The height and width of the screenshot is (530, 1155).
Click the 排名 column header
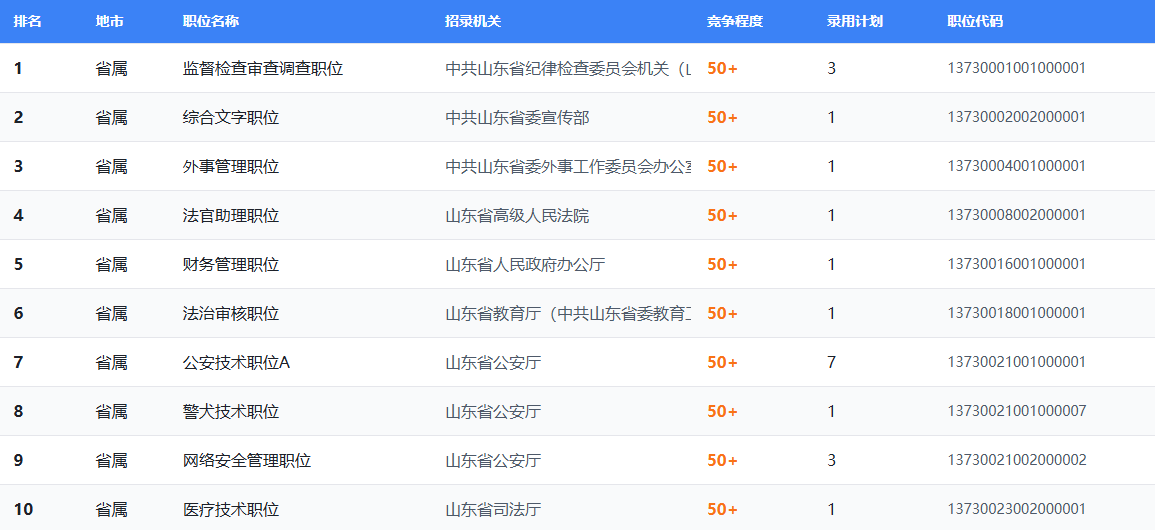point(27,21)
